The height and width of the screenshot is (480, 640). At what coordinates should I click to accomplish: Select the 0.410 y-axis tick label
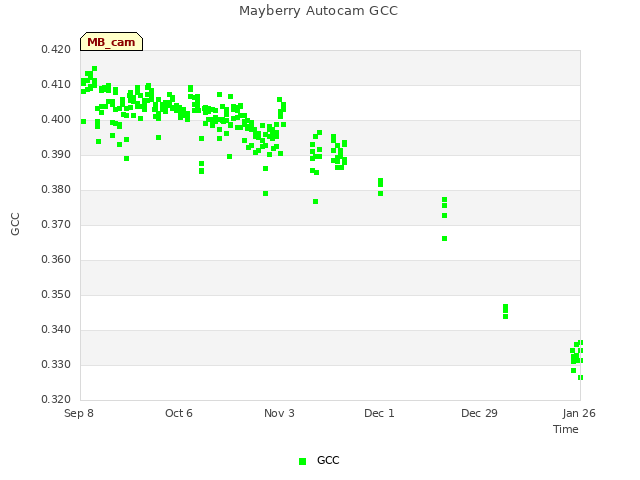pyautogui.click(x=56, y=84)
